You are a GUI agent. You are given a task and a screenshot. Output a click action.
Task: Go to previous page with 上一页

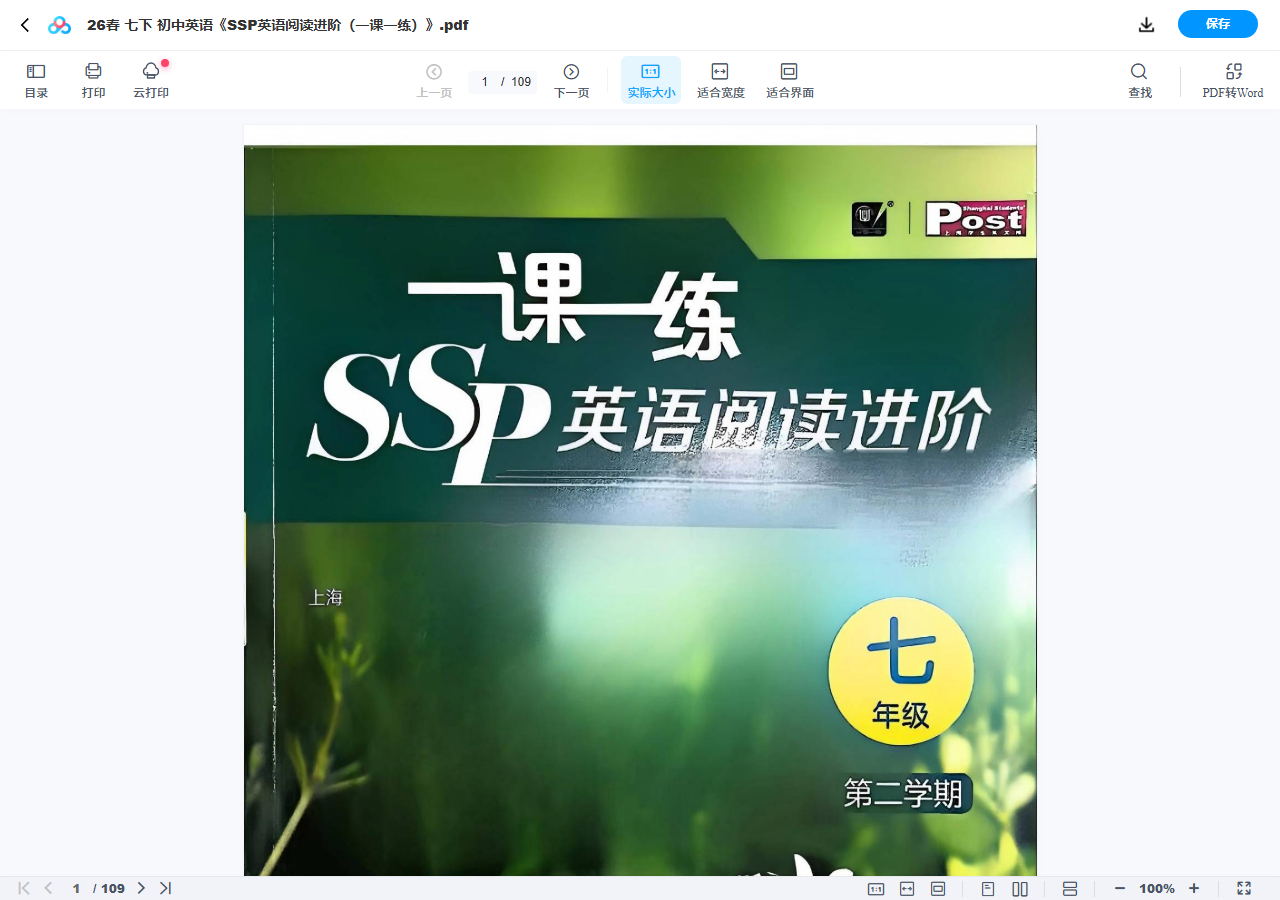point(434,80)
